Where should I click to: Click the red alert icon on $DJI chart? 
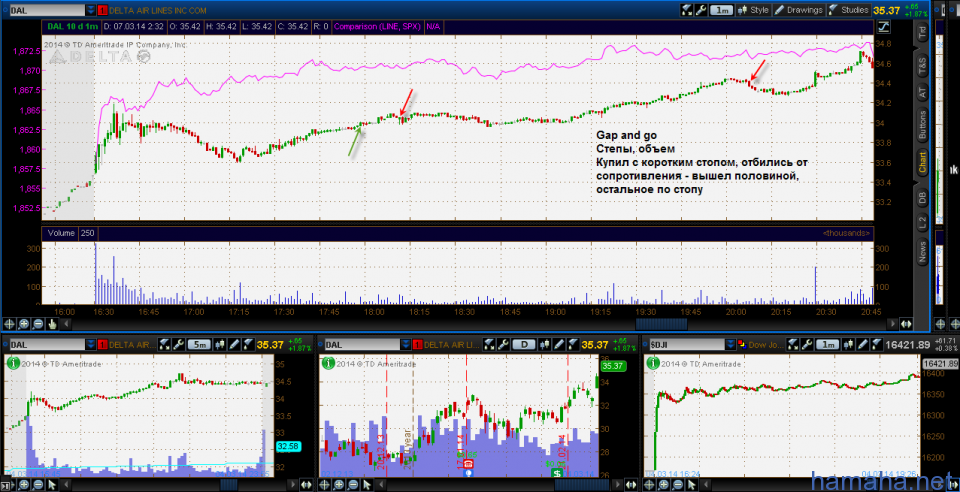click(742, 345)
